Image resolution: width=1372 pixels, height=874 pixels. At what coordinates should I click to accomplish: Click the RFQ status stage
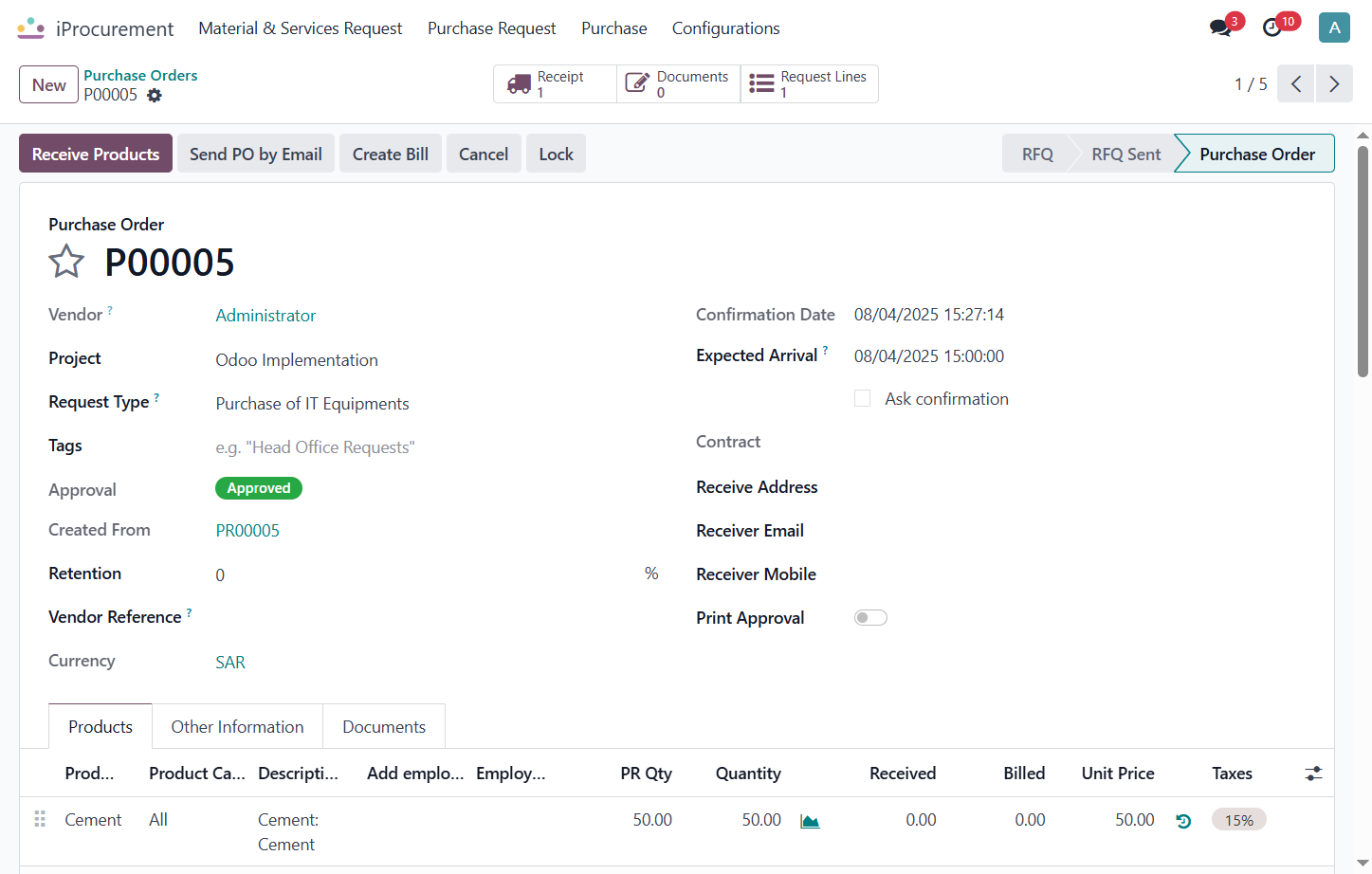click(1037, 154)
